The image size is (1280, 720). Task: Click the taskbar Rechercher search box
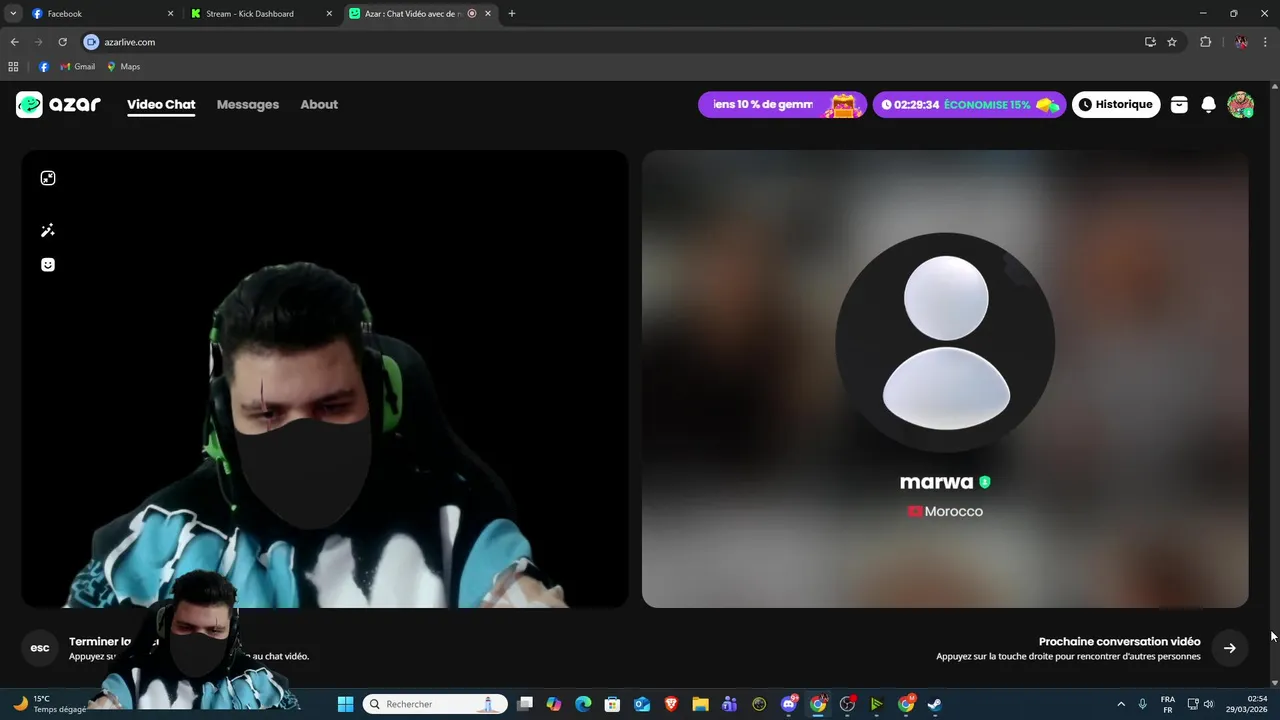[435, 704]
